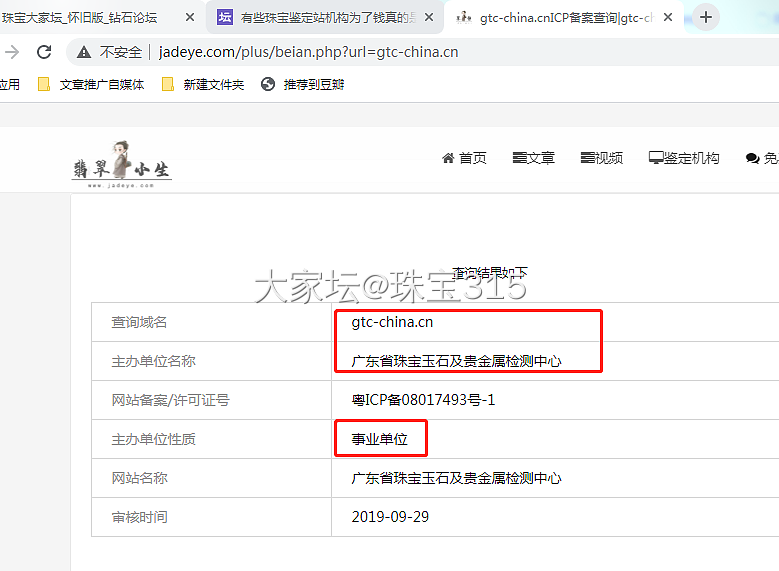Switch to the 有些珠宝鉴定站机构为了钱 tab
The width and height of the screenshot is (779, 571).
point(324,17)
